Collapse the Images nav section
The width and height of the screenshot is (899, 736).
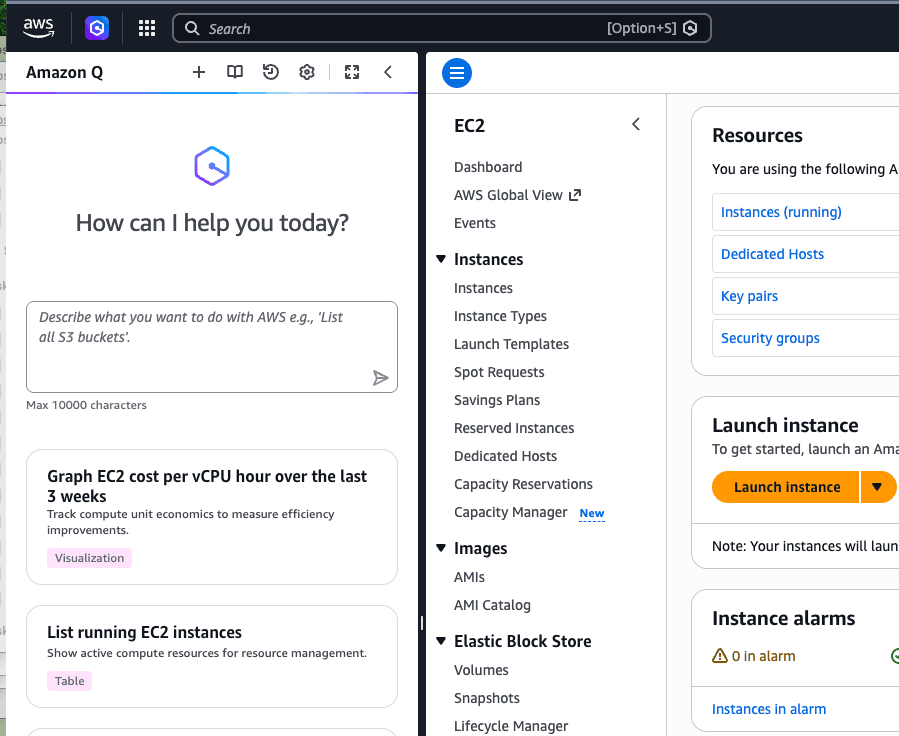point(441,548)
